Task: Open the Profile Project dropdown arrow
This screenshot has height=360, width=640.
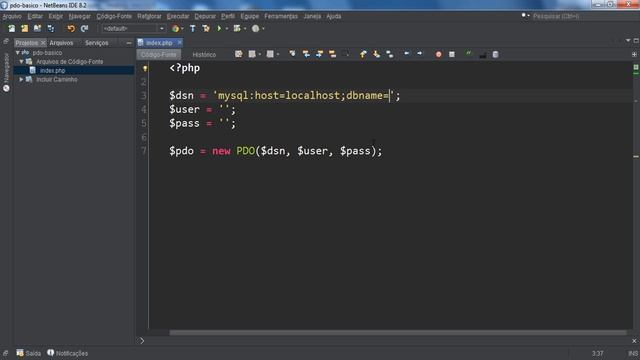Action: pyautogui.click(x=263, y=29)
